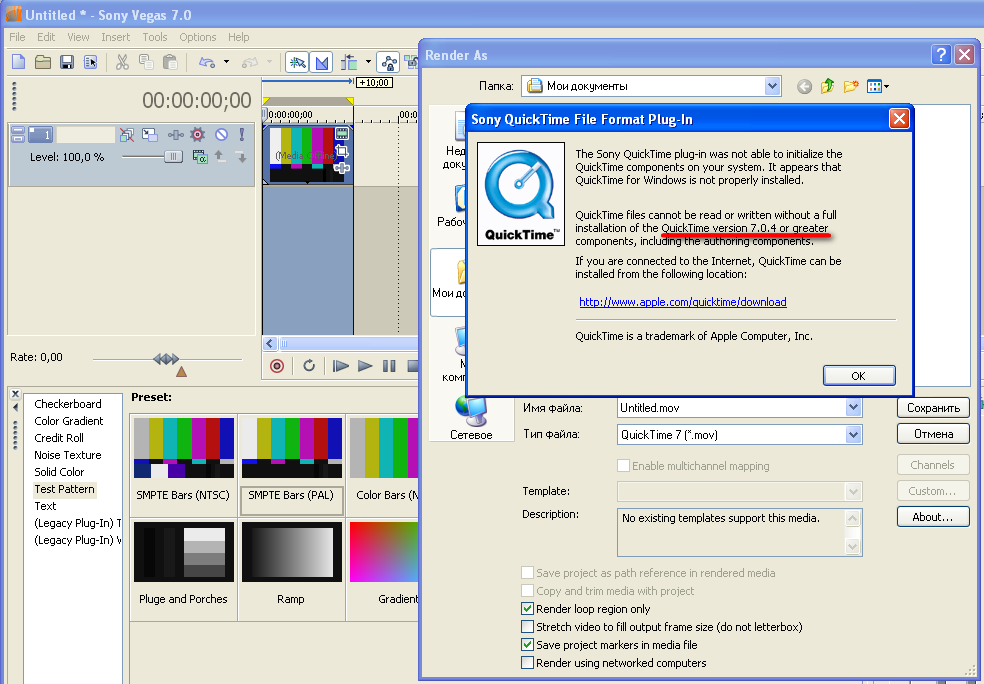Open Track Motion on the video track
Image resolution: width=984 pixels, height=684 pixels.
[x=149, y=134]
